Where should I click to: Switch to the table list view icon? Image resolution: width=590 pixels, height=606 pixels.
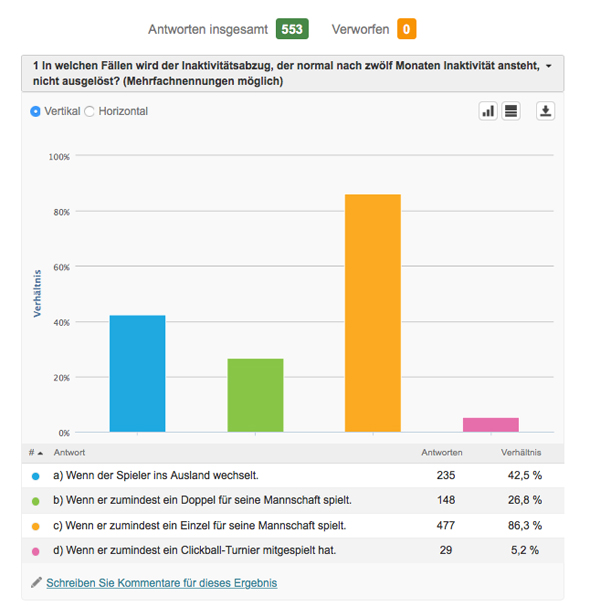pyautogui.click(x=511, y=111)
